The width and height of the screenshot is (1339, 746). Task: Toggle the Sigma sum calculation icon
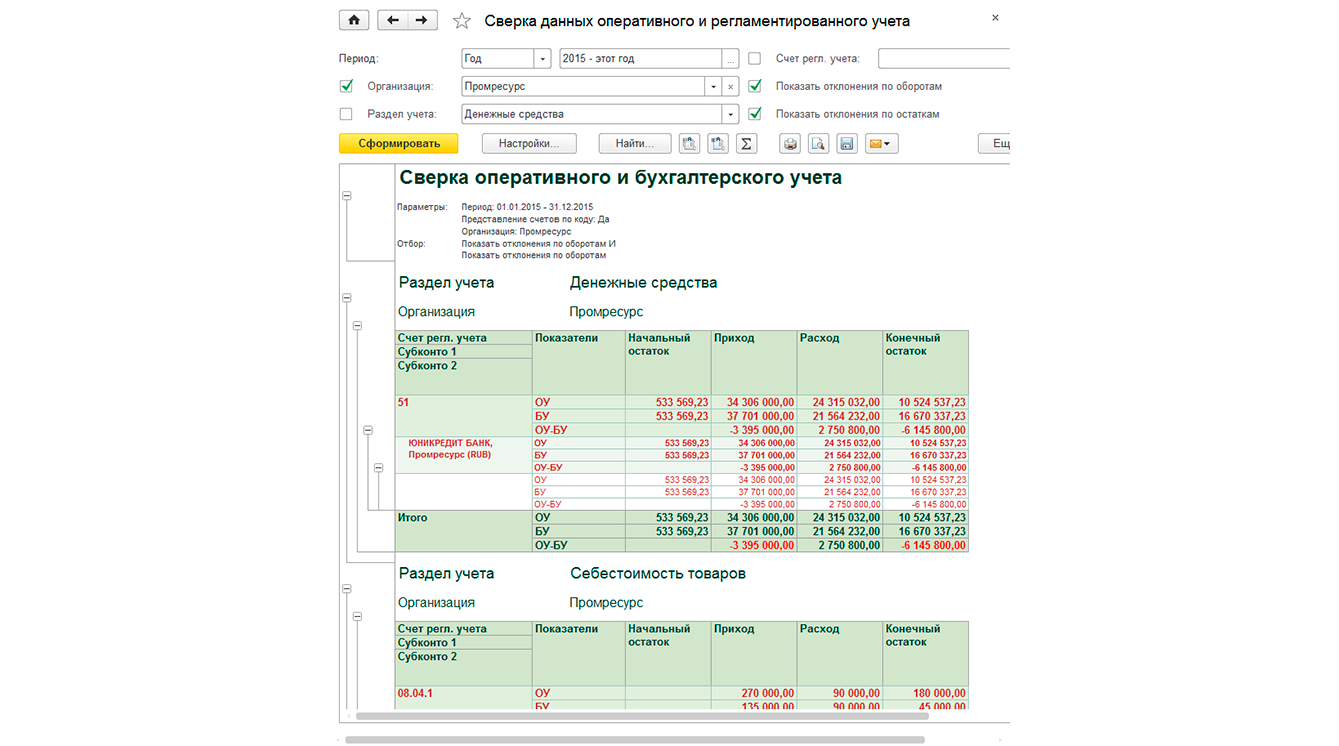(x=746, y=144)
